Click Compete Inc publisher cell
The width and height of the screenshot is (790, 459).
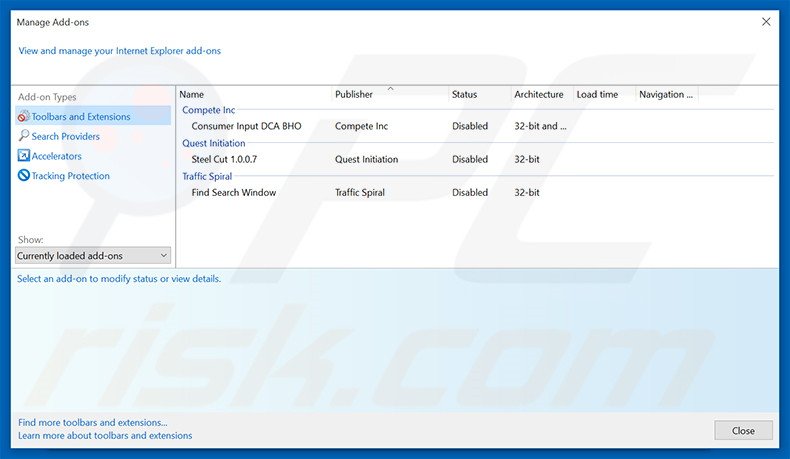tap(361, 126)
